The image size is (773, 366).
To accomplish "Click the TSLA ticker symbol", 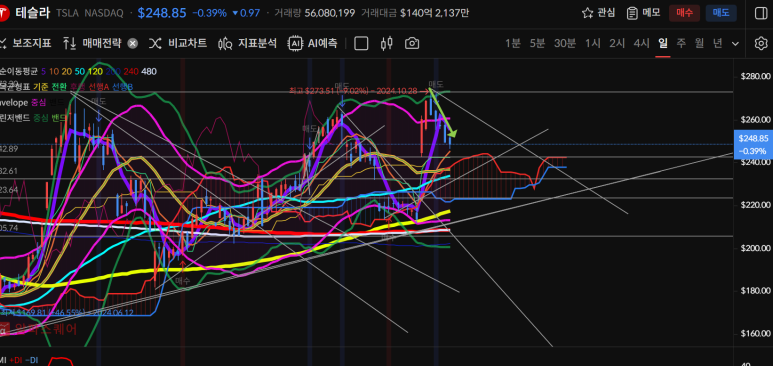I will (x=67, y=14).
